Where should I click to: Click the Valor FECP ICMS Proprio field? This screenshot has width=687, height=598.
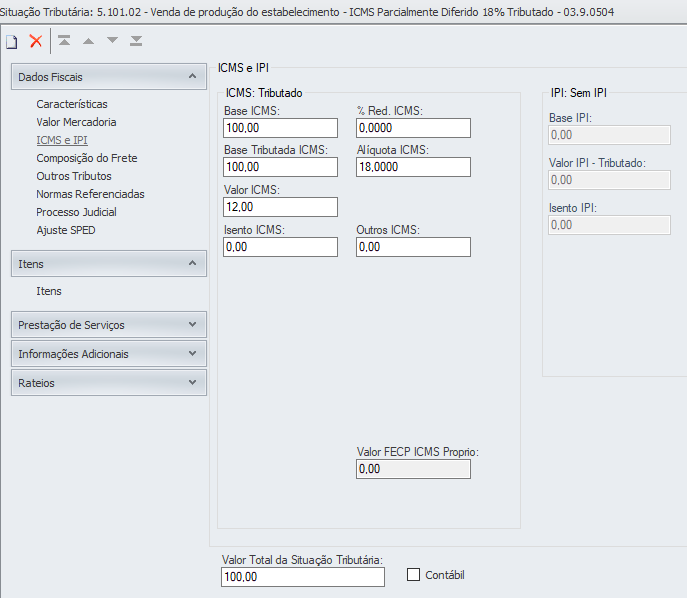click(x=414, y=469)
